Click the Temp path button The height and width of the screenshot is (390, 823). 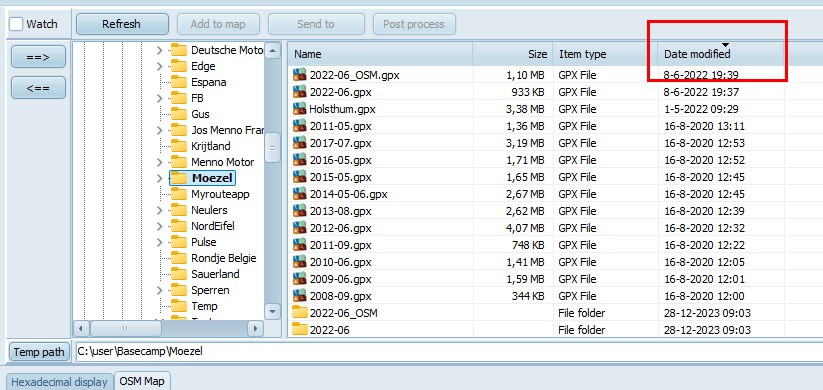39,352
